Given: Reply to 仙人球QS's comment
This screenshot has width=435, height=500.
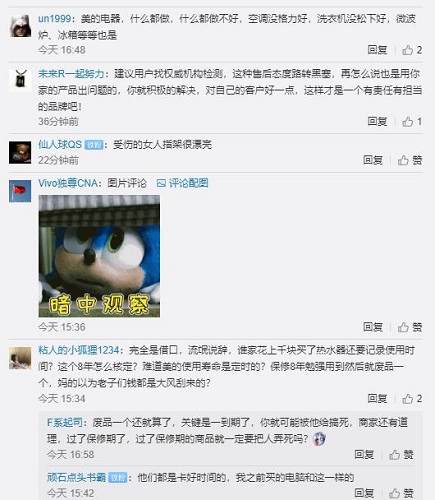Looking at the screenshot, I should [x=373, y=160].
